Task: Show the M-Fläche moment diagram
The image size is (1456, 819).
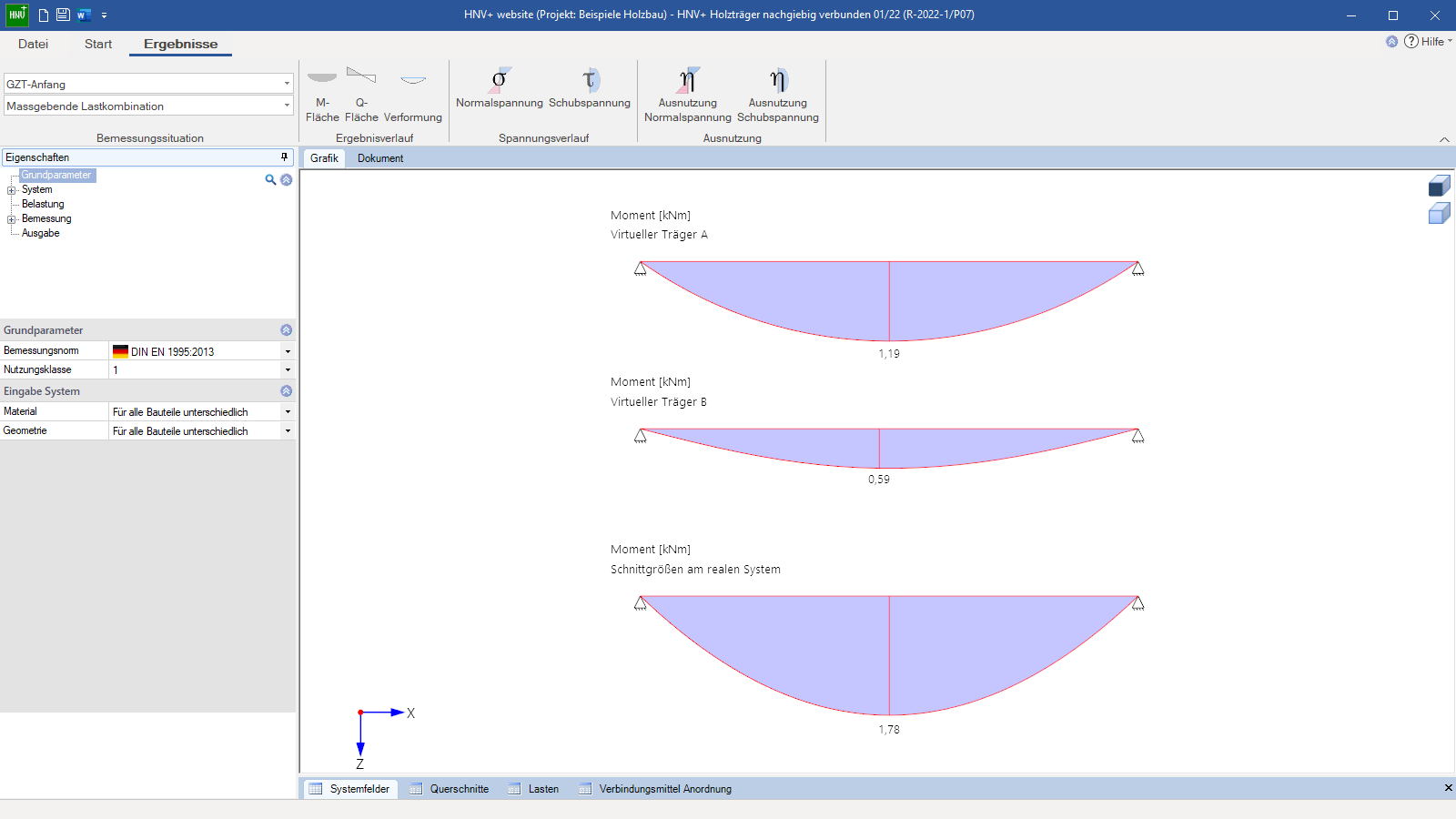Action: tap(322, 95)
